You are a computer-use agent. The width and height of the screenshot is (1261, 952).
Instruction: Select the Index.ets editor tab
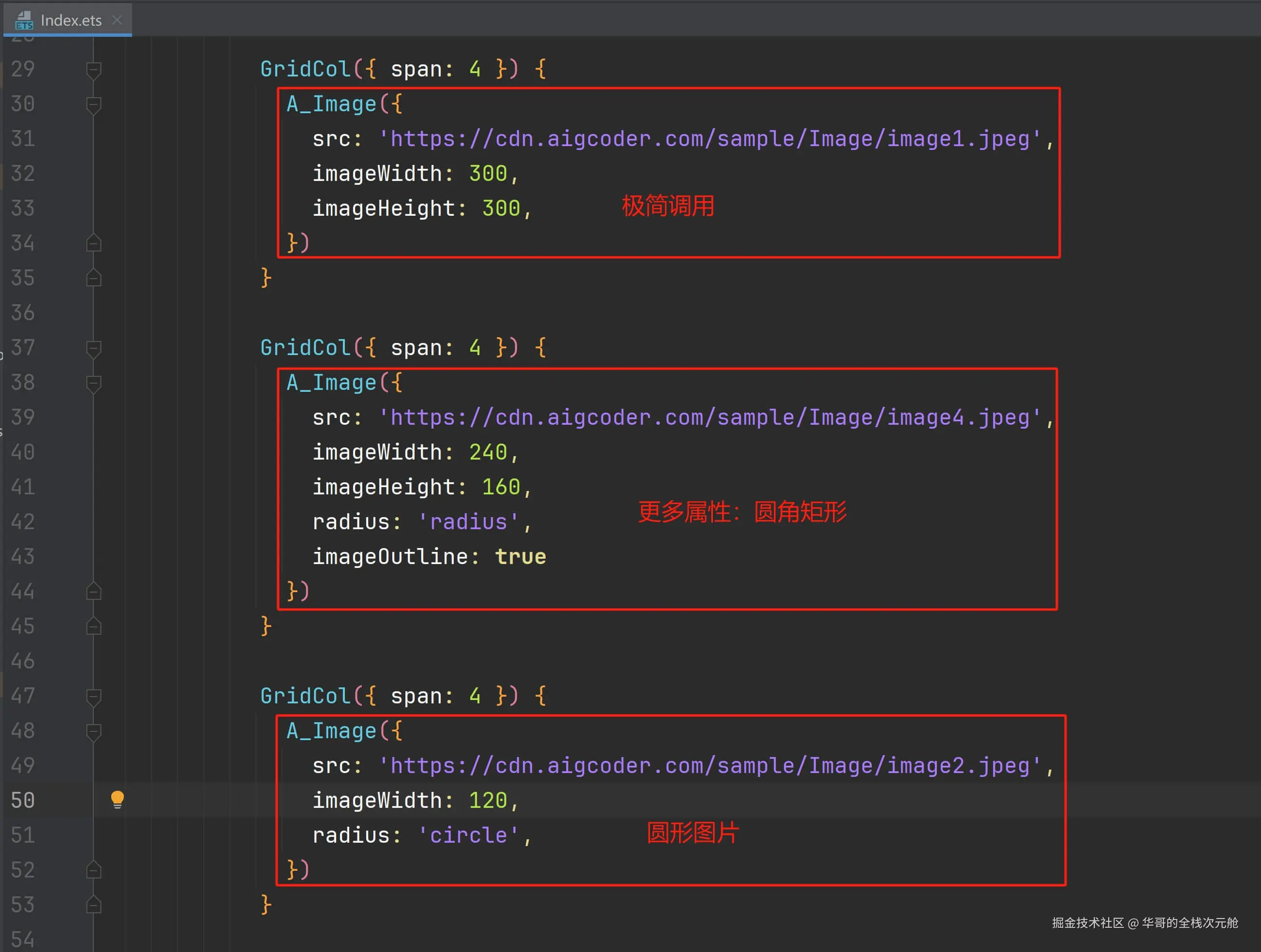click(x=71, y=20)
